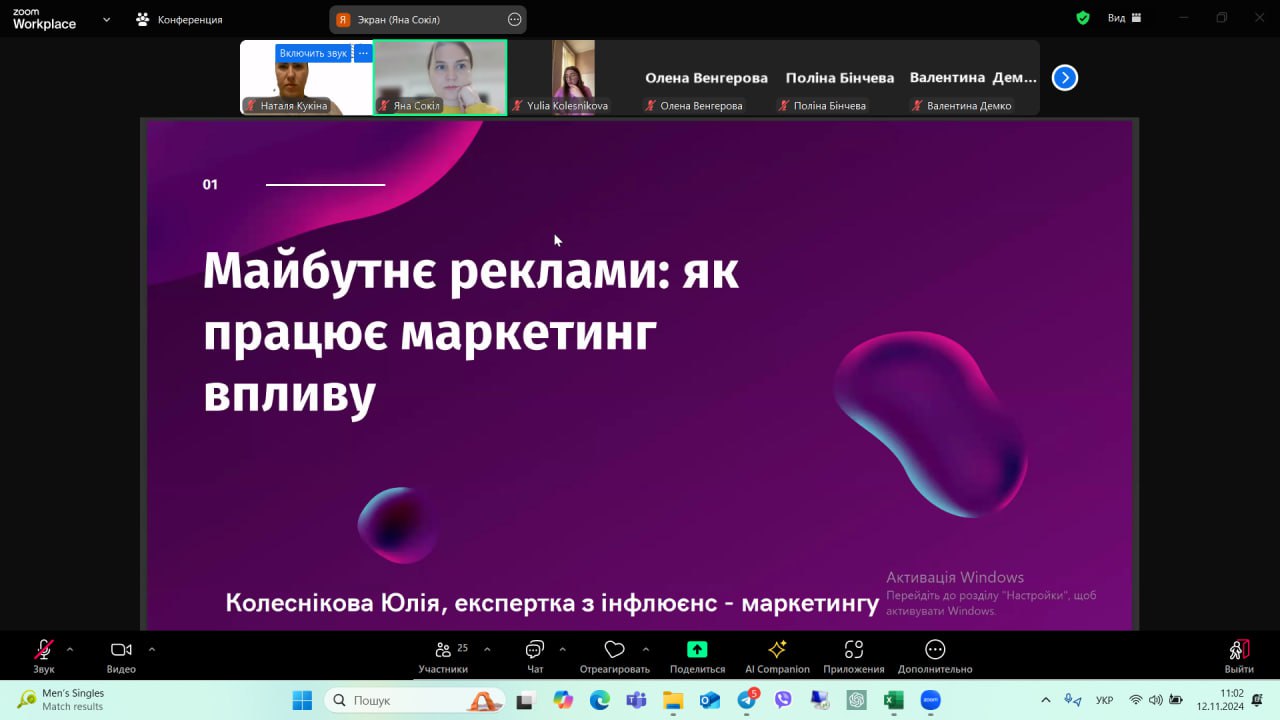
Task: Open the More options ellipsis in toolbar
Action: click(x=935, y=656)
